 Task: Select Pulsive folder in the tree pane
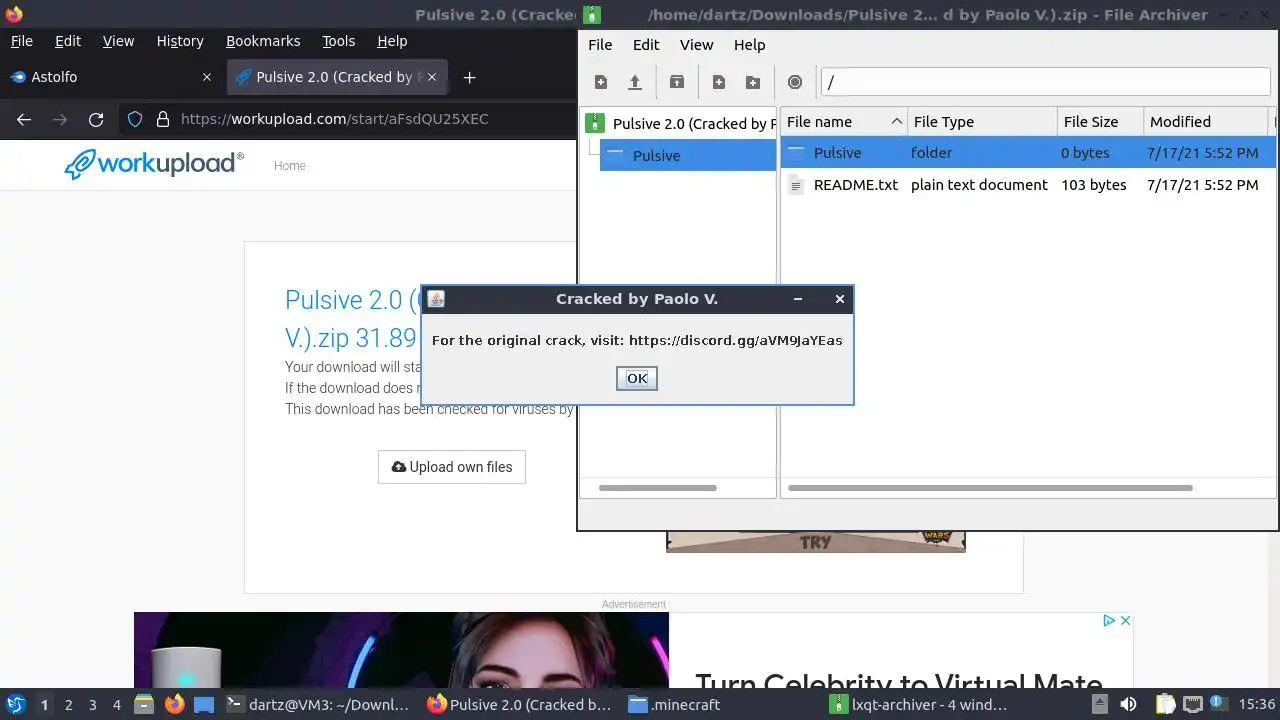(x=688, y=155)
